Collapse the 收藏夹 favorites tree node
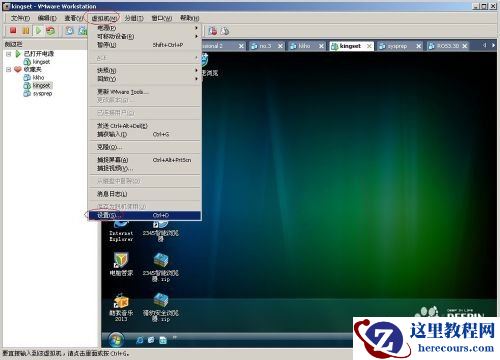The width and height of the screenshot is (500, 360). [9, 69]
